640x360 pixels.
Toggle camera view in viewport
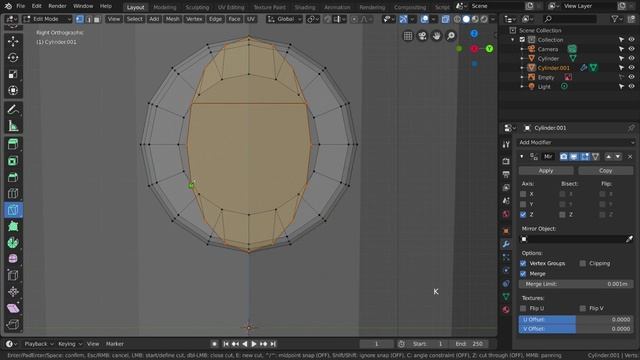coord(422,36)
